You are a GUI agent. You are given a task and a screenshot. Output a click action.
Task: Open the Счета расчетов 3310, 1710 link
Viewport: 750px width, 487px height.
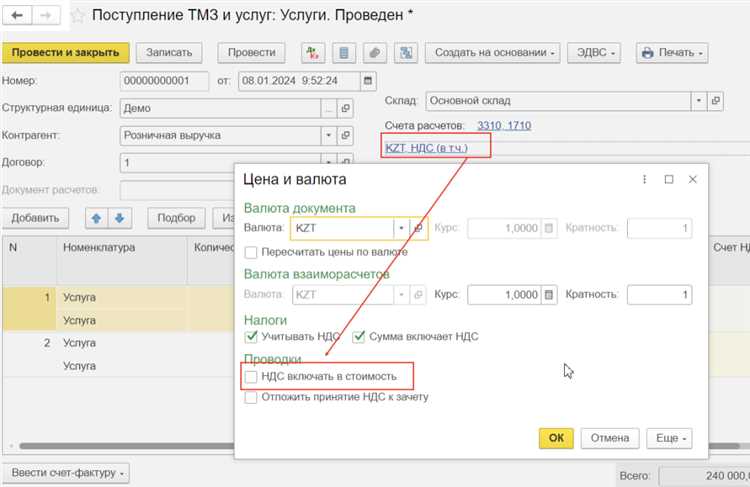(504, 125)
